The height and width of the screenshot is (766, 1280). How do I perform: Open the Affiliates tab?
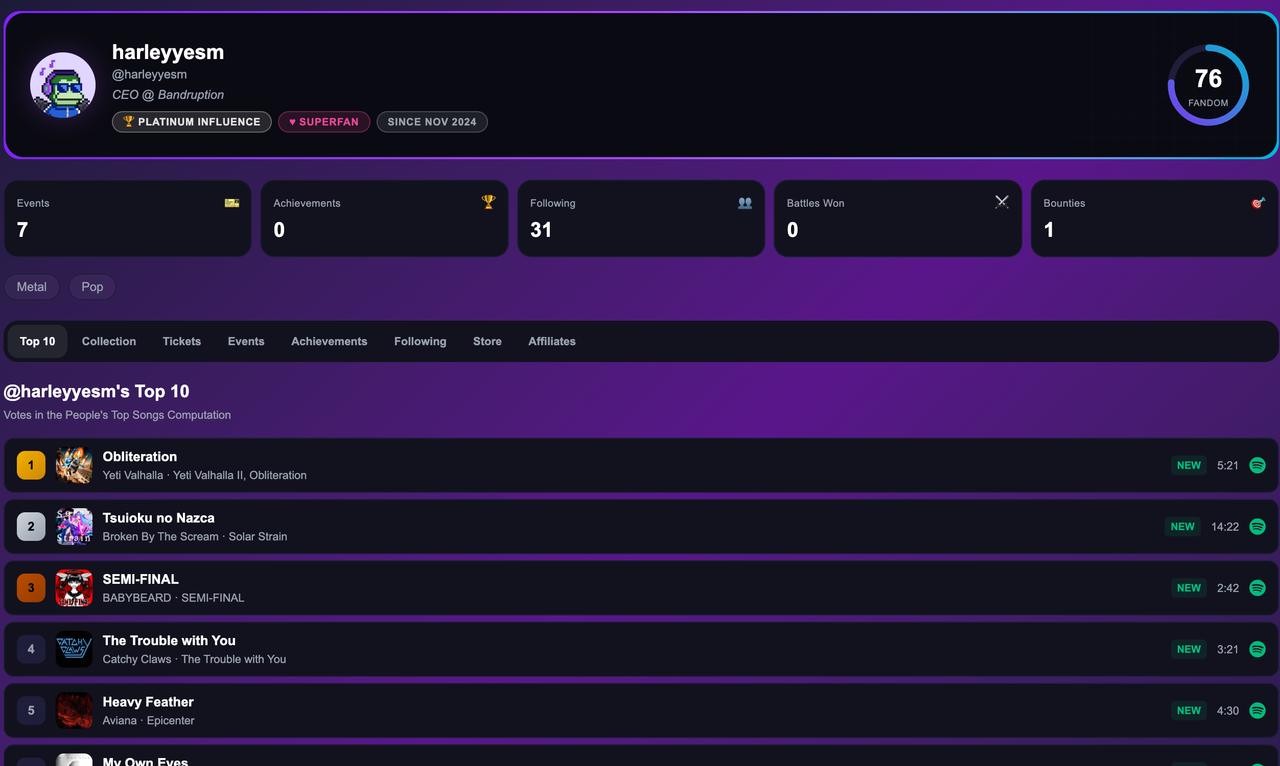tap(552, 341)
